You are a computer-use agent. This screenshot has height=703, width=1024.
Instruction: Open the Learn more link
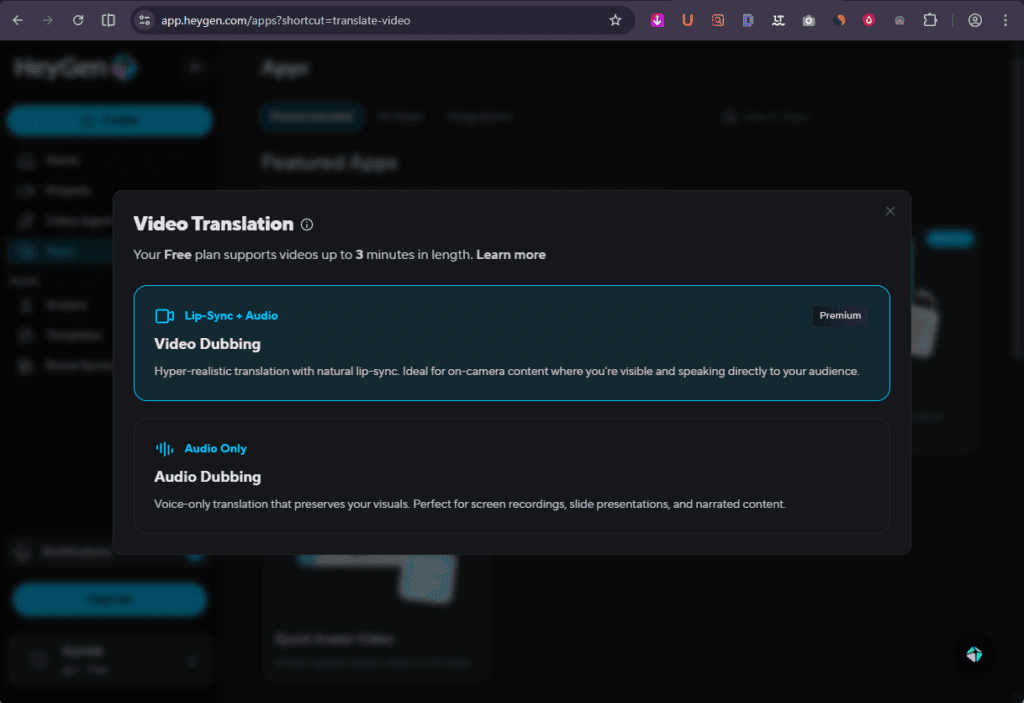[511, 255]
